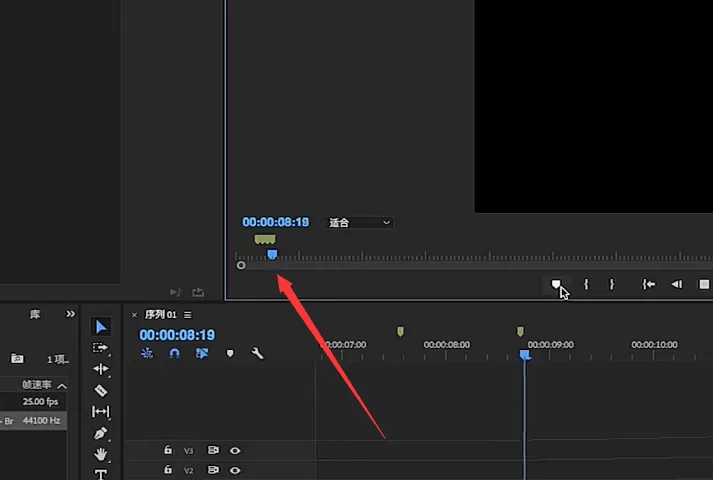Image resolution: width=713 pixels, height=480 pixels.
Task: Click source monitor export frame icon
Action: 198,292
